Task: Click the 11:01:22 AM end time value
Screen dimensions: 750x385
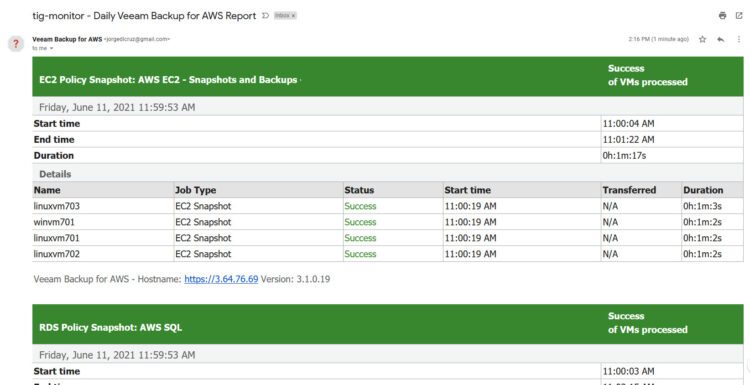Action: (629, 140)
